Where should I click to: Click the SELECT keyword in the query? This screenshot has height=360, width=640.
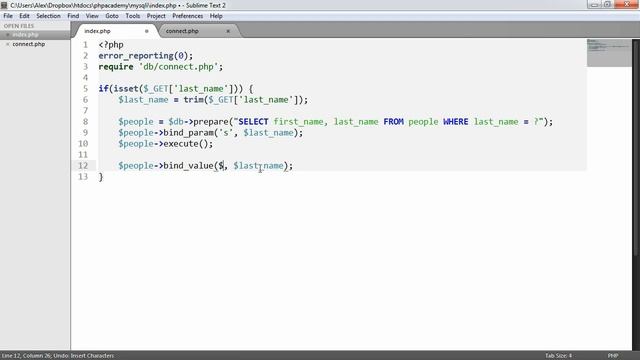(253, 122)
